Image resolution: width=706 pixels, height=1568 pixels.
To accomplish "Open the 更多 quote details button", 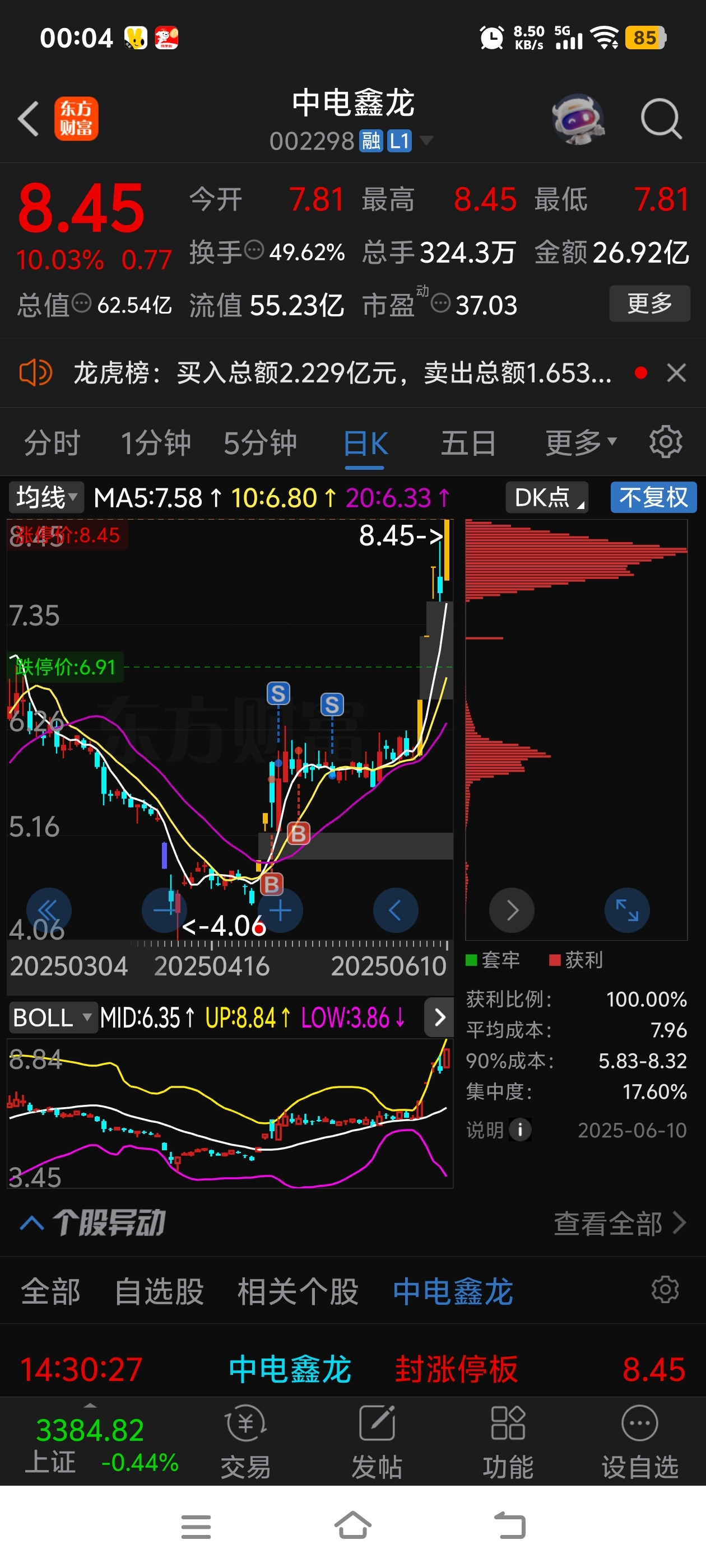I will coord(649,303).
